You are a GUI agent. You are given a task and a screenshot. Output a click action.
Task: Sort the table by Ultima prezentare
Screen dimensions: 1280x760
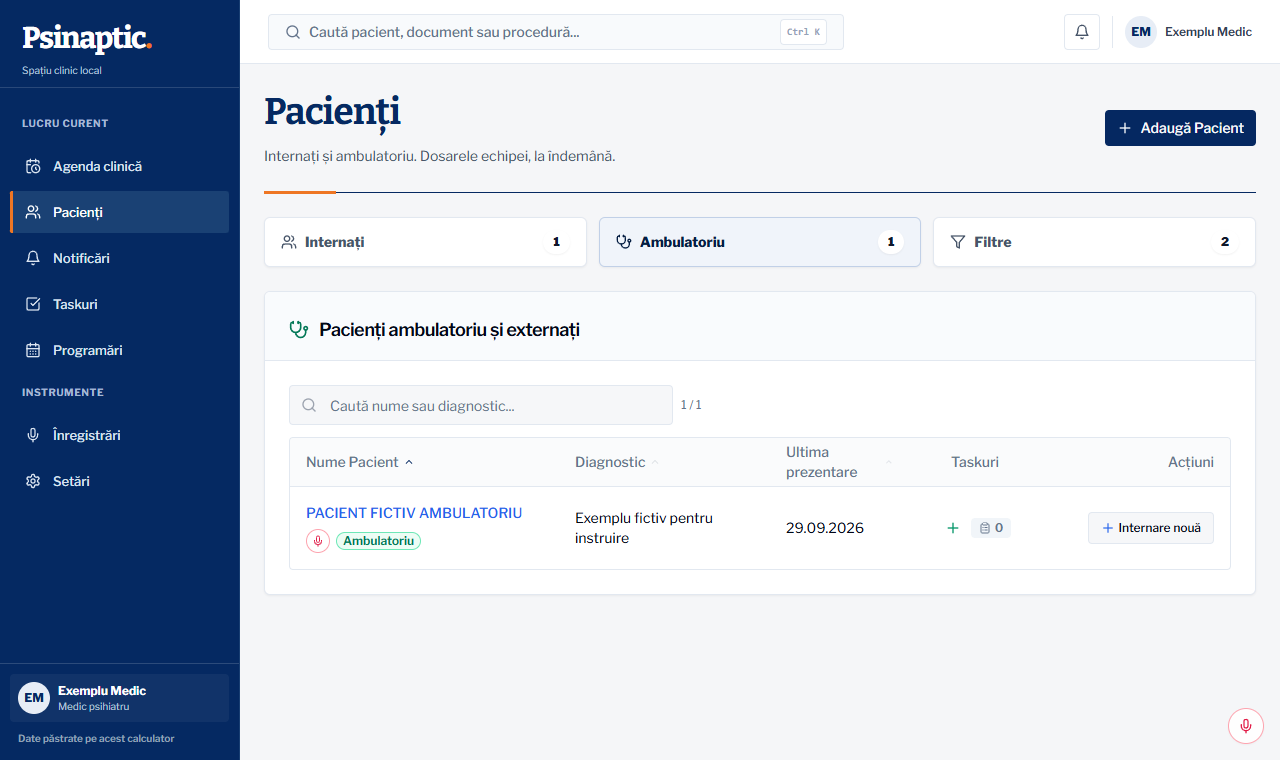[x=838, y=462]
